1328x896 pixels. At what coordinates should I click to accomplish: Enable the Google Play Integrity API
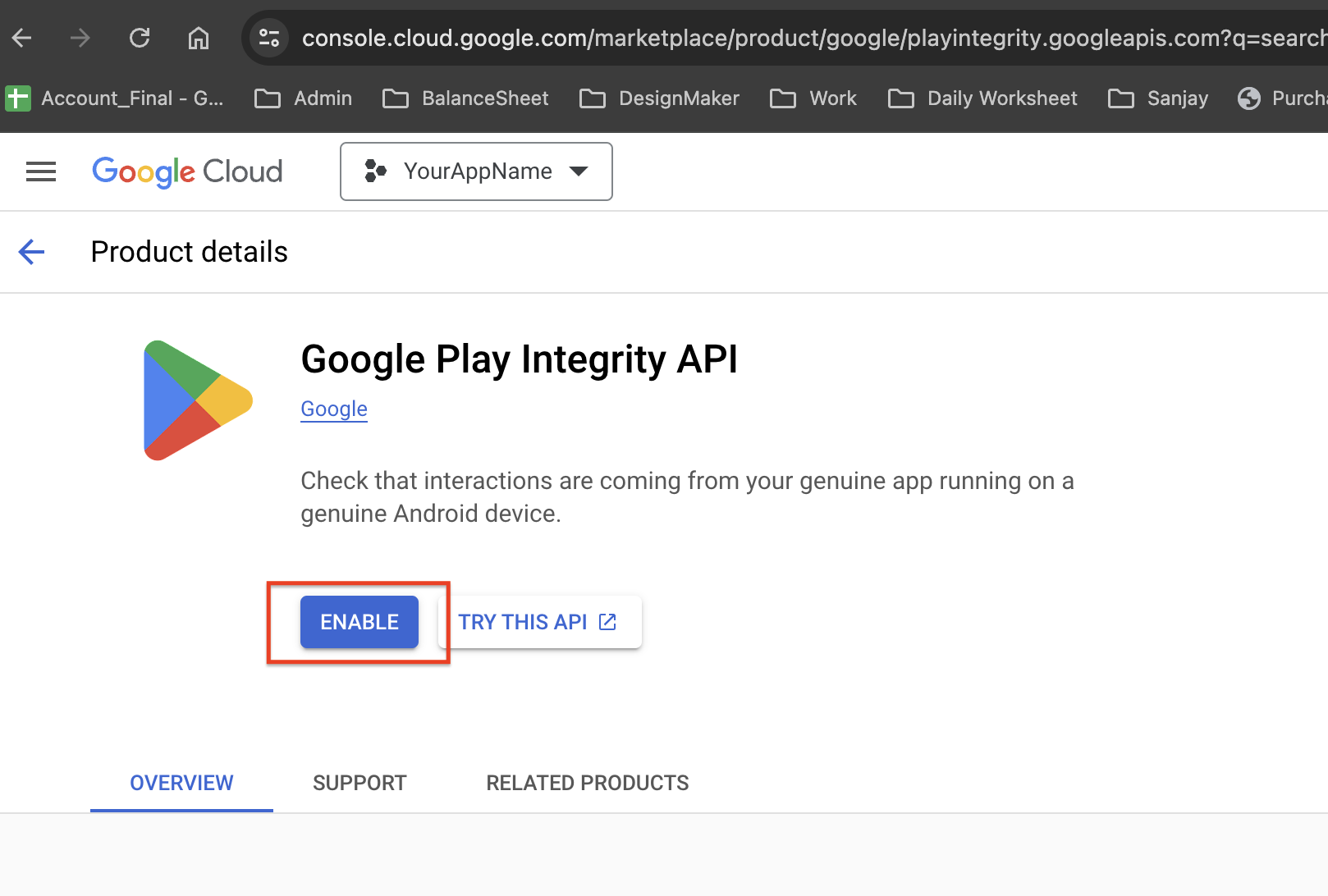[x=359, y=622]
